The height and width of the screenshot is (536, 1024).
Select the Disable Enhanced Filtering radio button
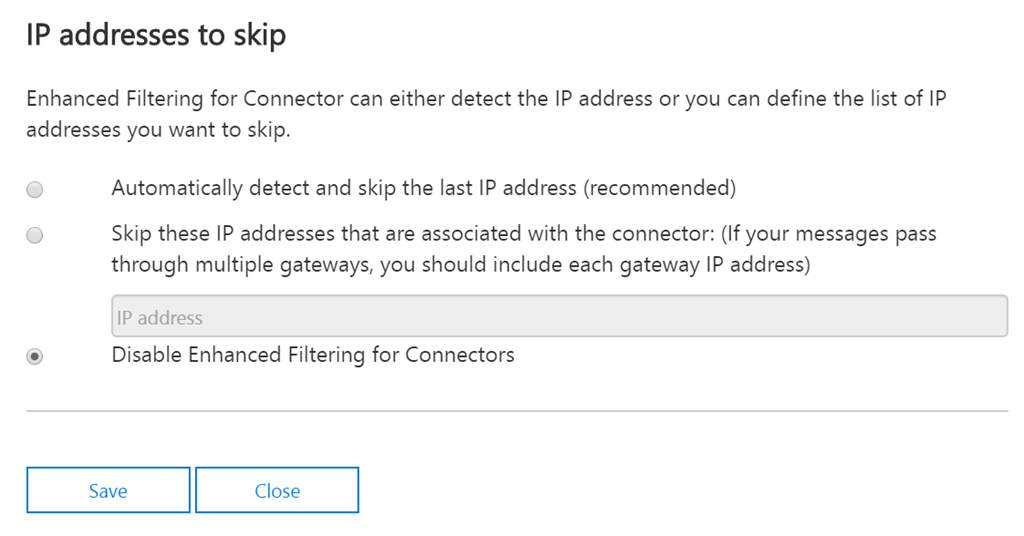(x=35, y=356)
